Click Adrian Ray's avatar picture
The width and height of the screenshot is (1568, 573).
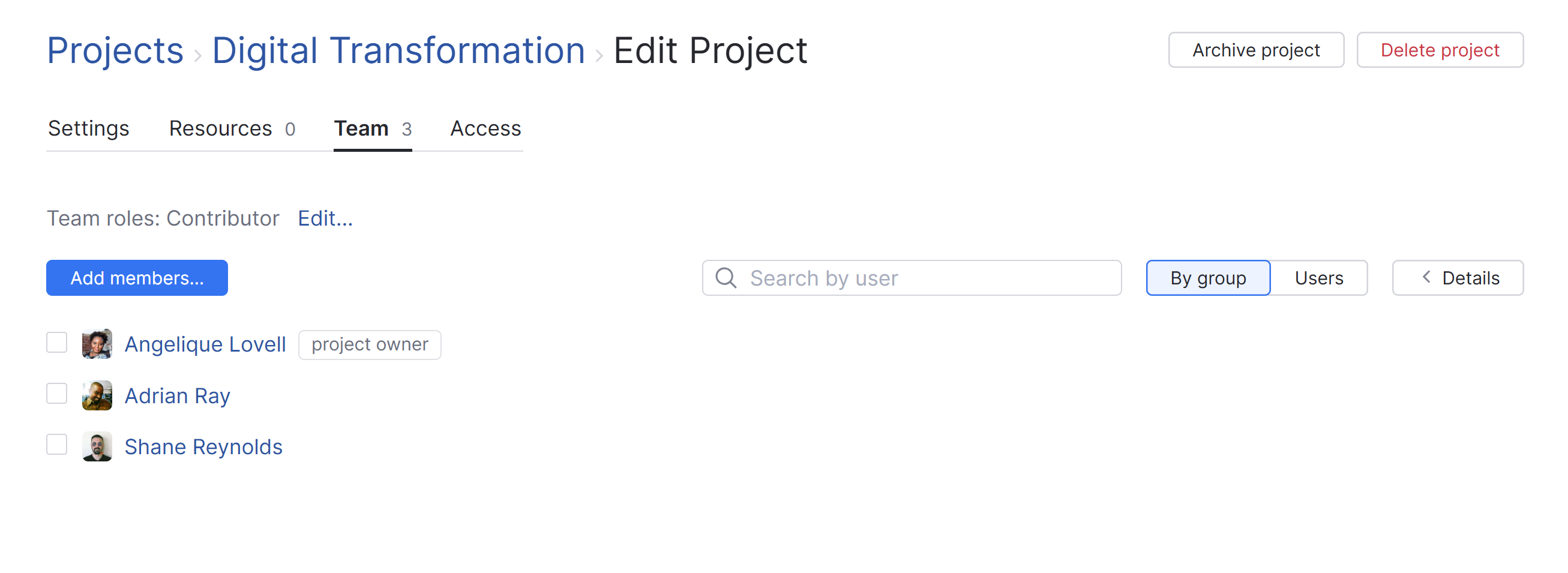tap(97, 395)
